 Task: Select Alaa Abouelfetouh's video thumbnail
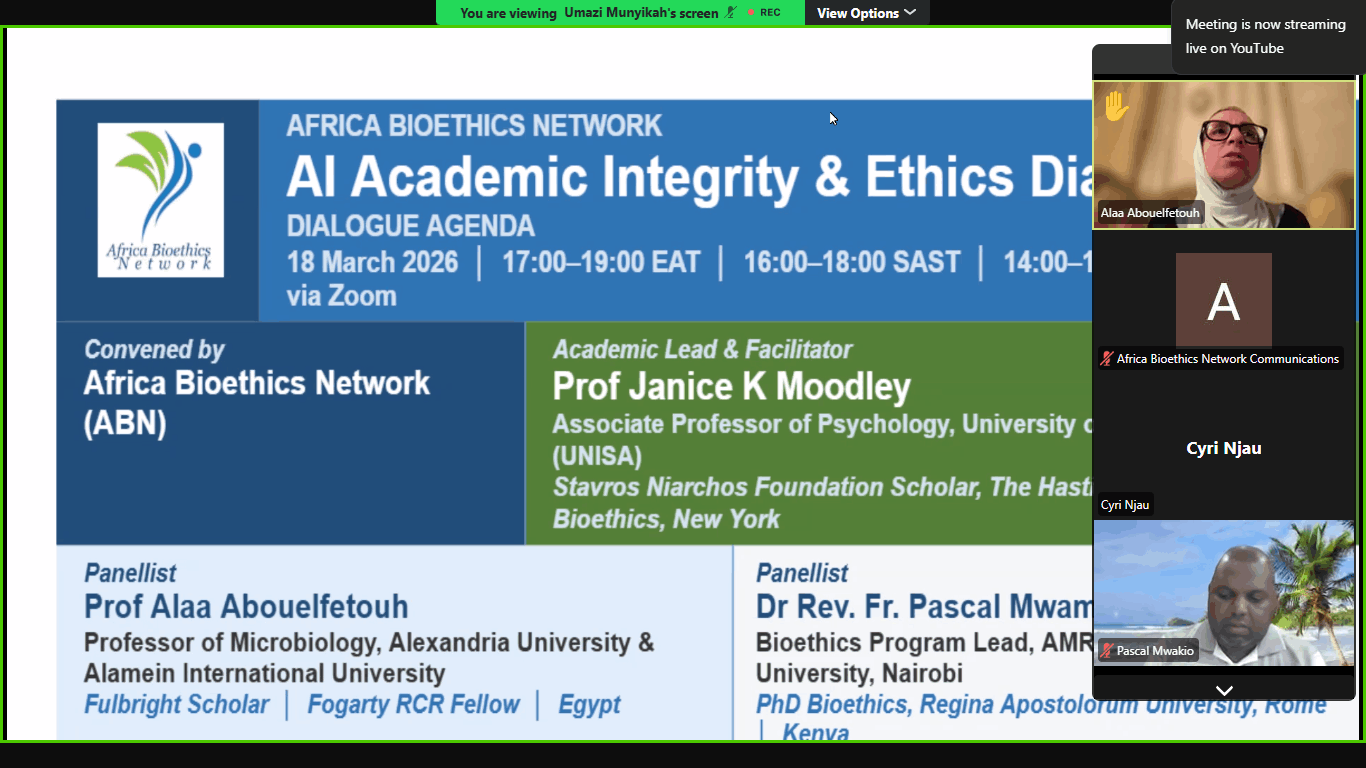click(x=1224, y=155)
